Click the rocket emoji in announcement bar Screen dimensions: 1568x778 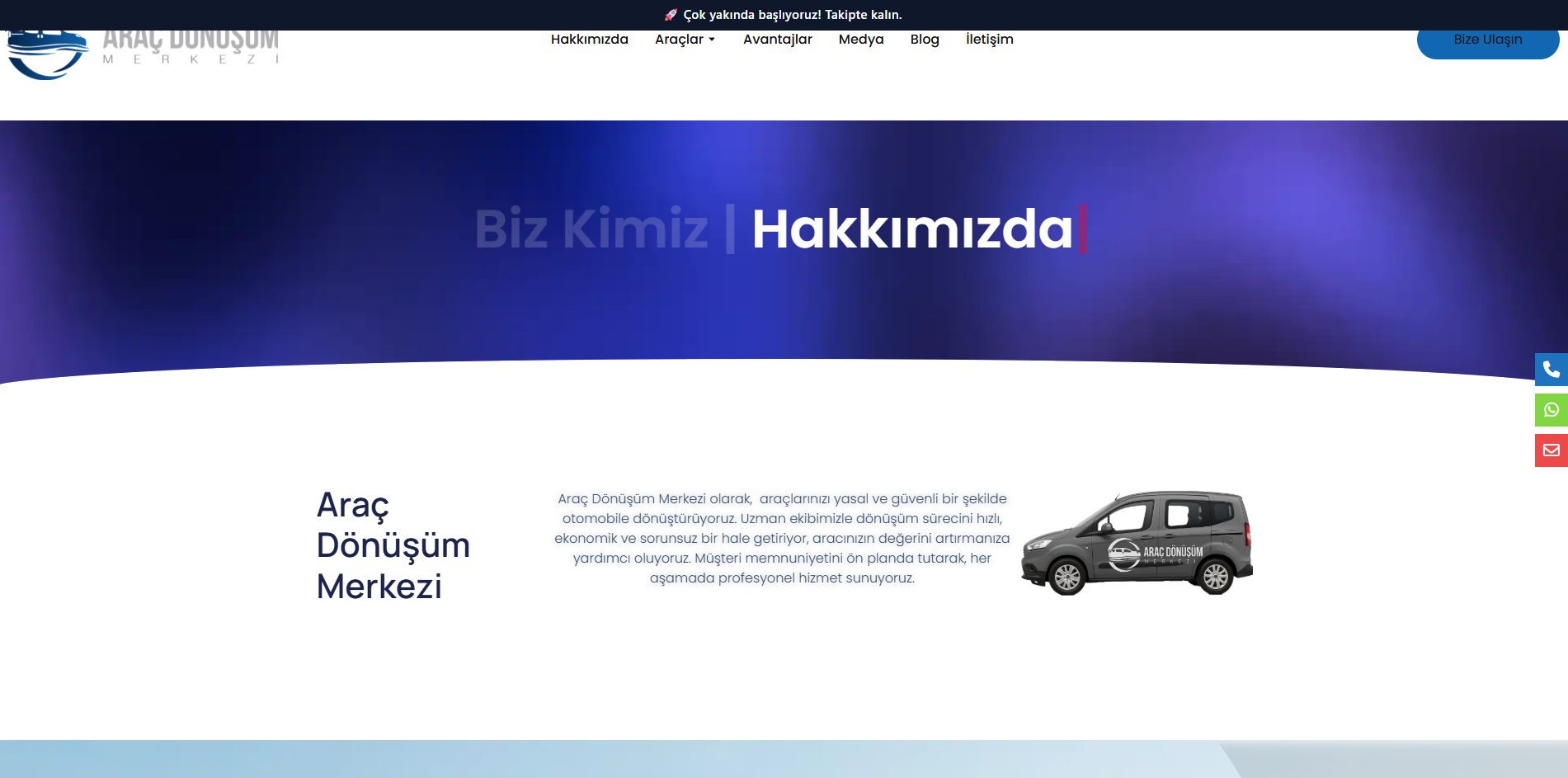pos(671,15)
